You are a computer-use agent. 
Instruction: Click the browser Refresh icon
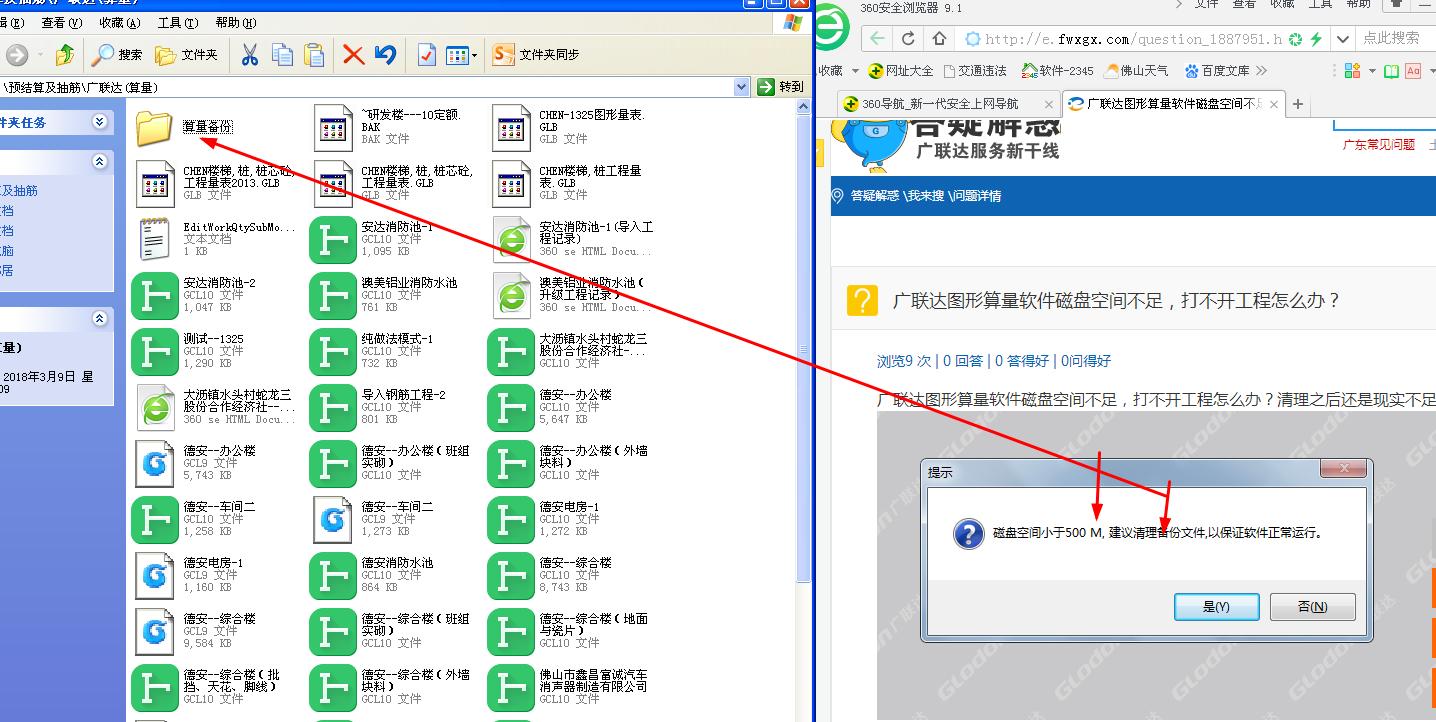(908, 38)
